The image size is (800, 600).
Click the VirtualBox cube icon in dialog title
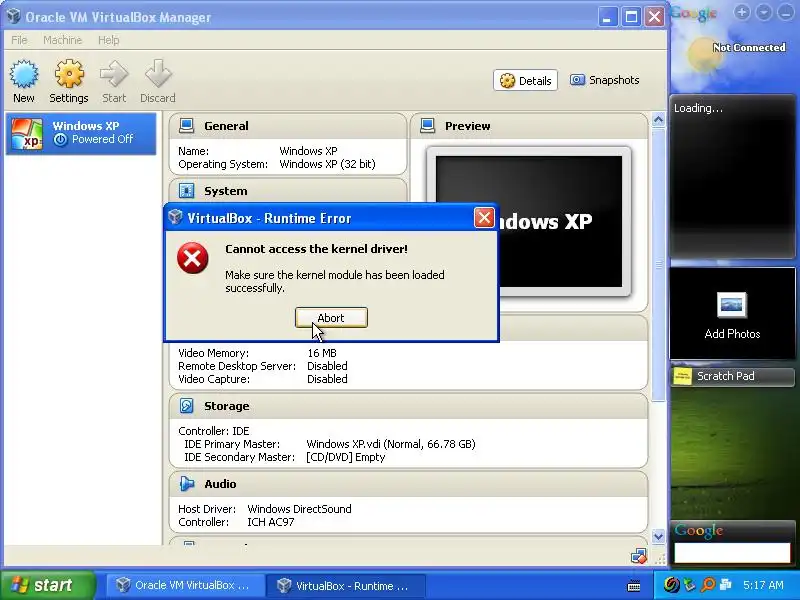pos(175,217)
